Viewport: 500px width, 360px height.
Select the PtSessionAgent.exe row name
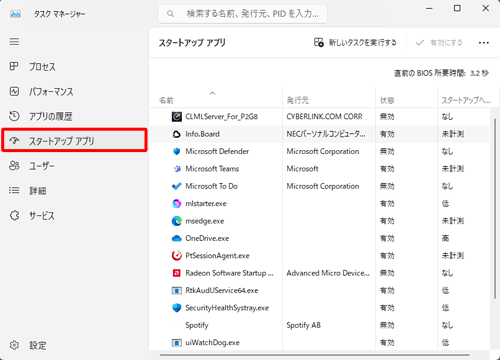coord(217,256)
